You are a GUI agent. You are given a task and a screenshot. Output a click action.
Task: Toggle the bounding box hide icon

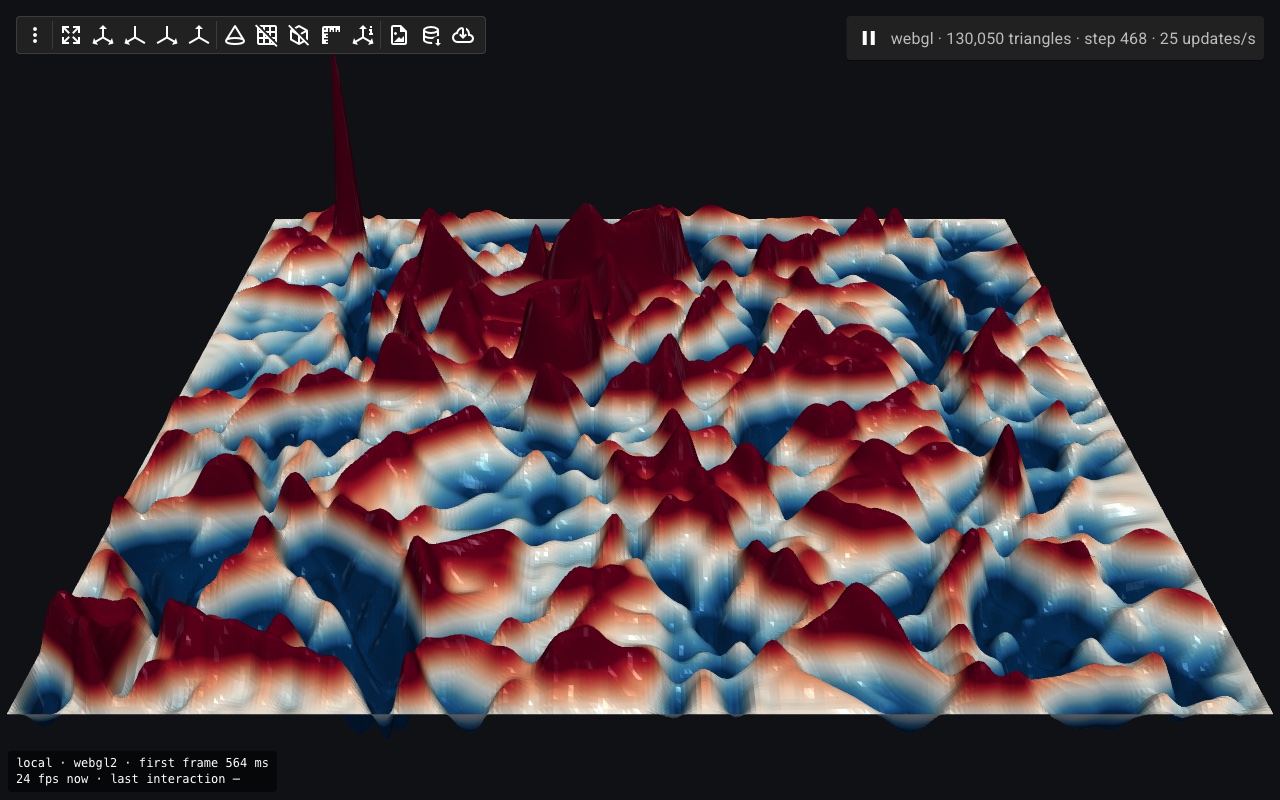(298, 35)
